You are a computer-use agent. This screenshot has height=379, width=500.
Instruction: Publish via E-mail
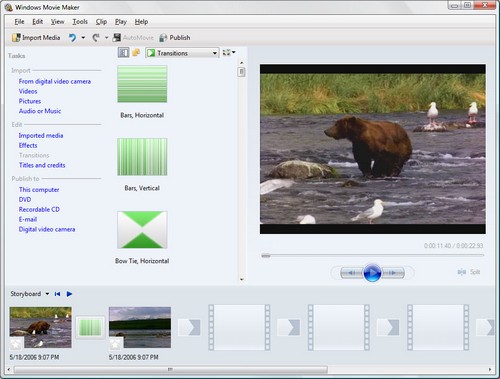(x=28, y=219)
